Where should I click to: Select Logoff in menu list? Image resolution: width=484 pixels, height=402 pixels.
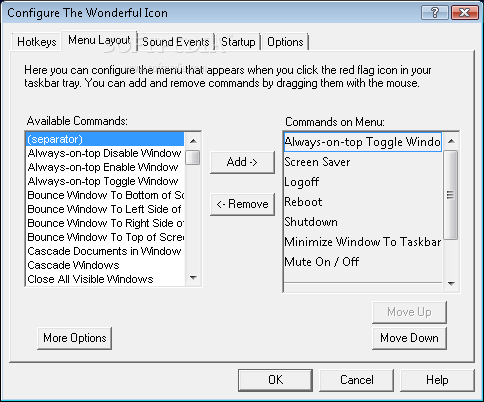(x=363, y=182)
